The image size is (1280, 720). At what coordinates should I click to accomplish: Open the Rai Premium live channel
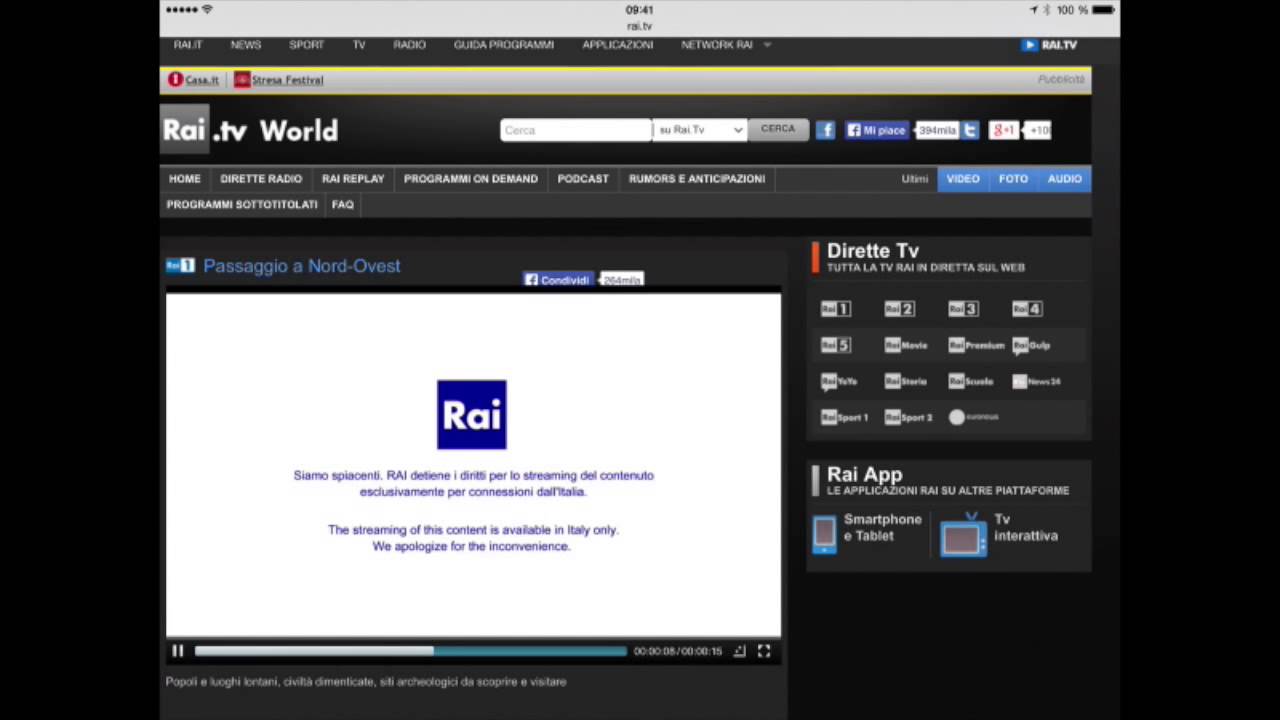click(976, 345)
